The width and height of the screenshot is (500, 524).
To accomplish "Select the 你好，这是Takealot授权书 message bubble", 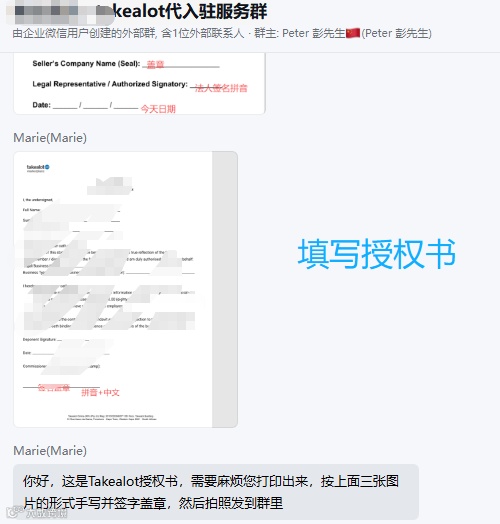I will point(216,492).
